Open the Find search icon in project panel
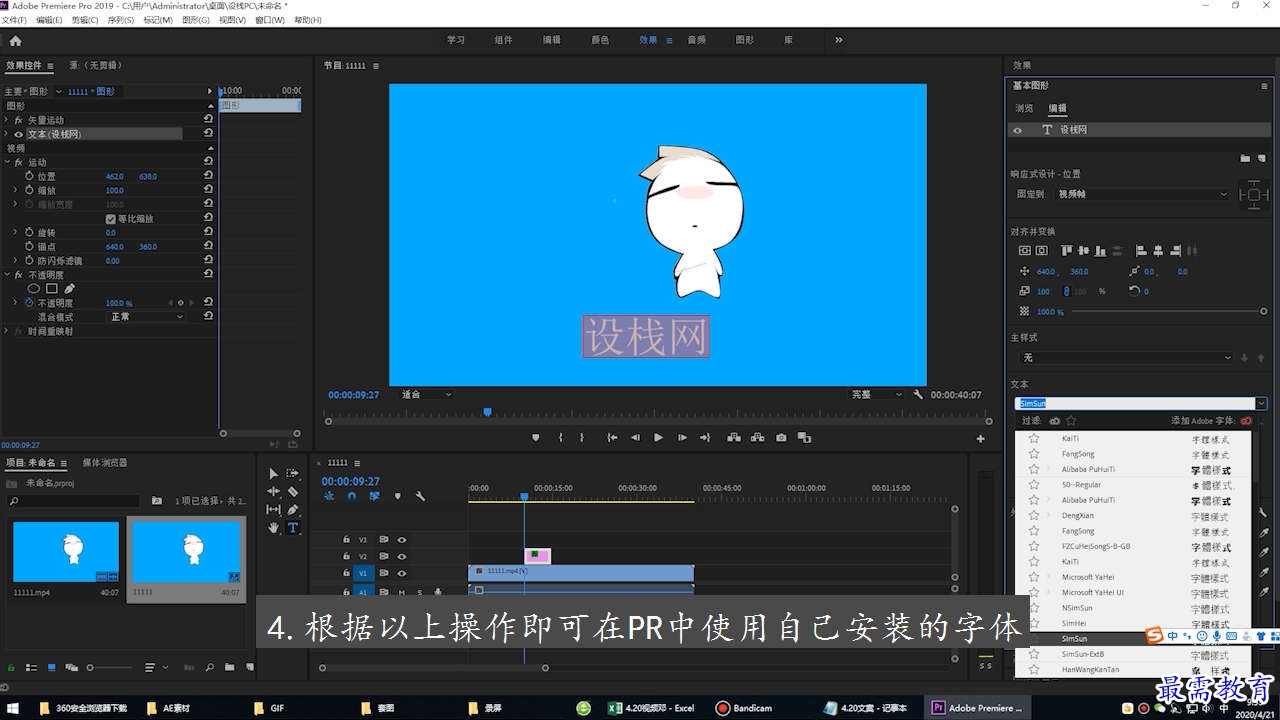This screenshot has width=1280, height=720. (210, 667)
